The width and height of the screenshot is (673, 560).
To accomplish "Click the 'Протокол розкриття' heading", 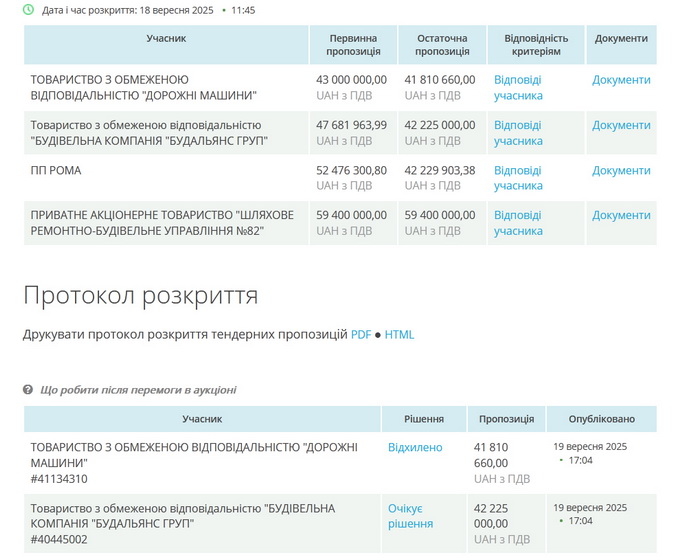I will (x=140, y=296).
